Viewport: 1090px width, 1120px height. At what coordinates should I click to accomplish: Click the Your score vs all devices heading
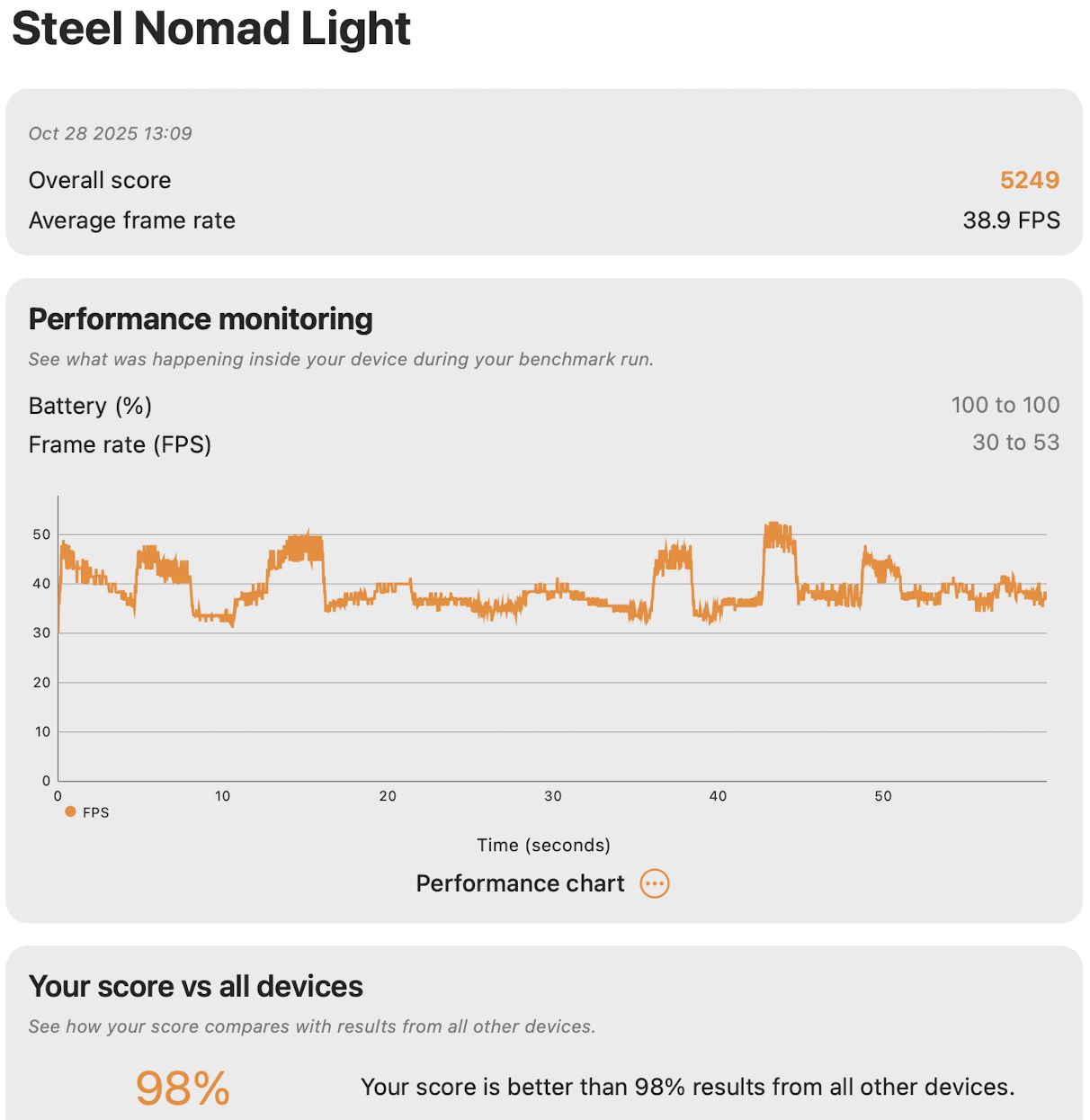click(x=196, y=986)
